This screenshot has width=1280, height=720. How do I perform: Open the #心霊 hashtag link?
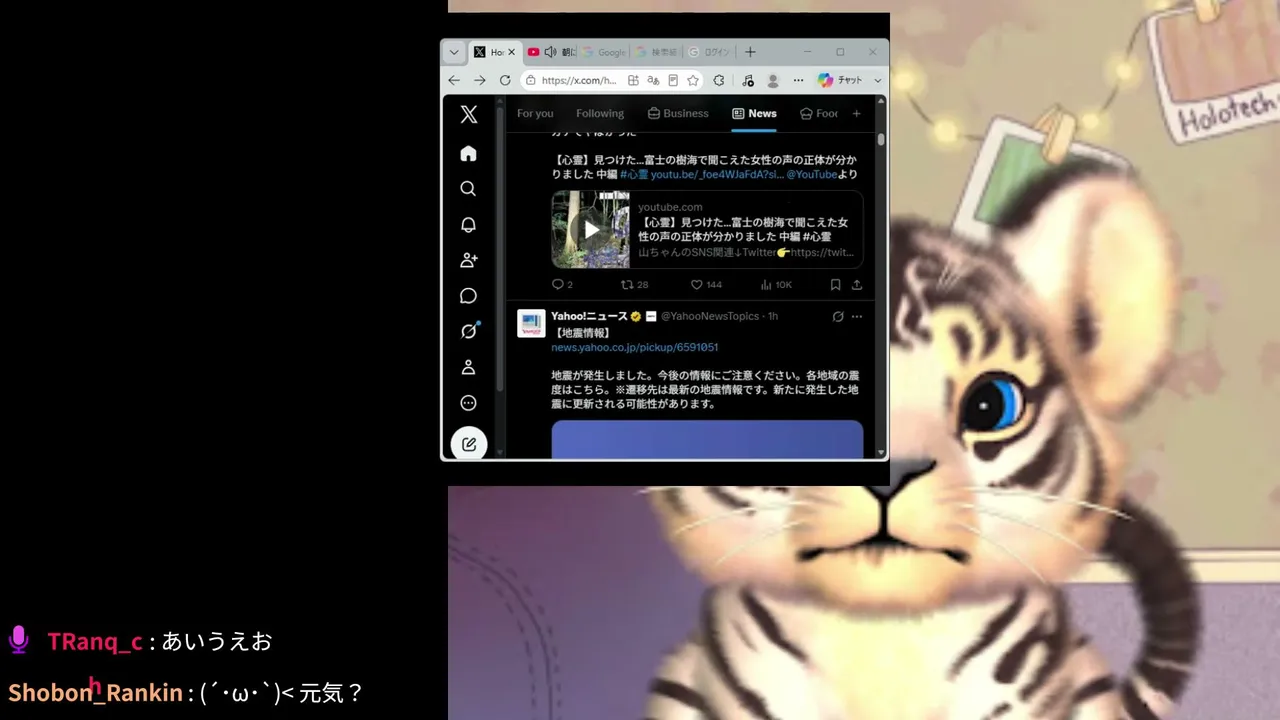pyautogui.click(x=634, y=174)
